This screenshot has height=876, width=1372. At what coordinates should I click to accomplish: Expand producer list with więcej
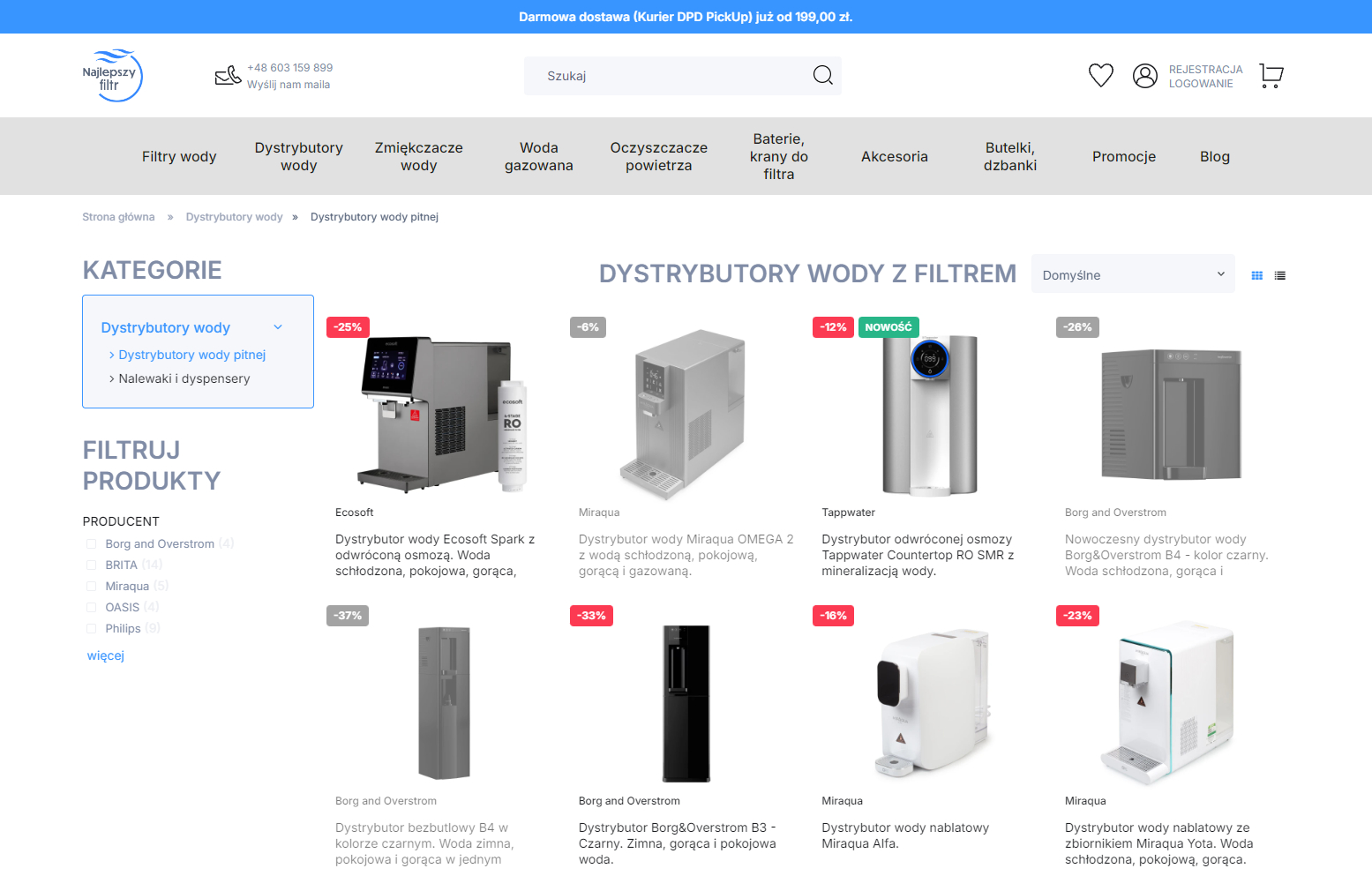click(x=106, y=656)
